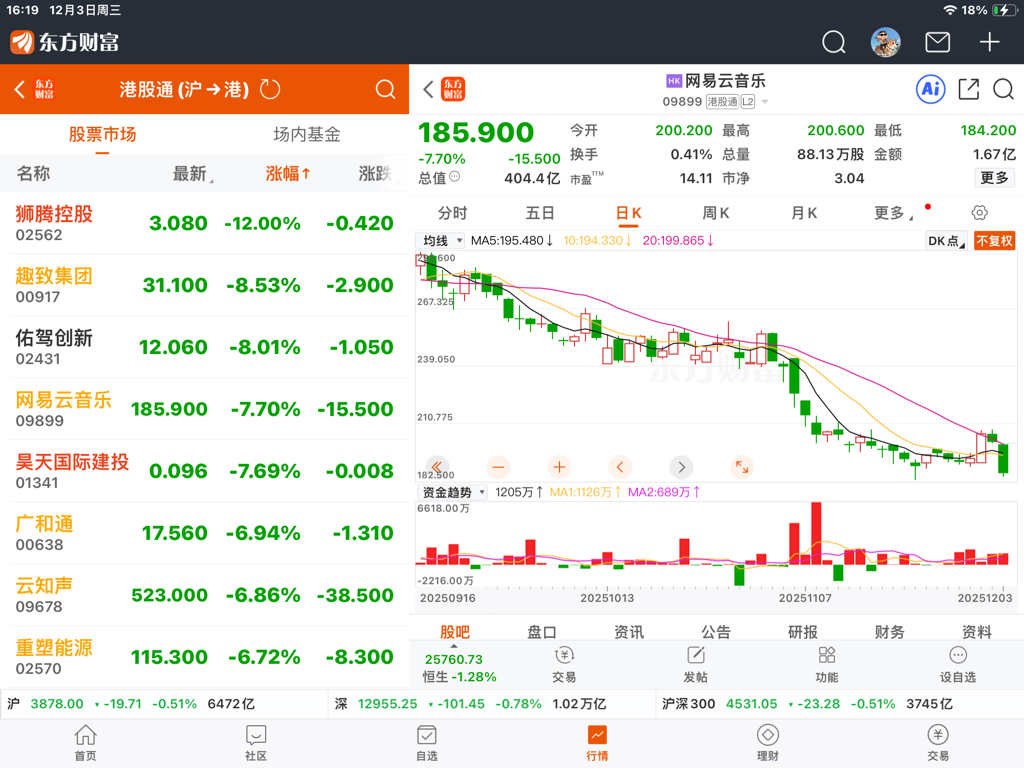Sort list by 最新 price column
The width and height of the screenshot is (1024, 768).
pos(193,174)
